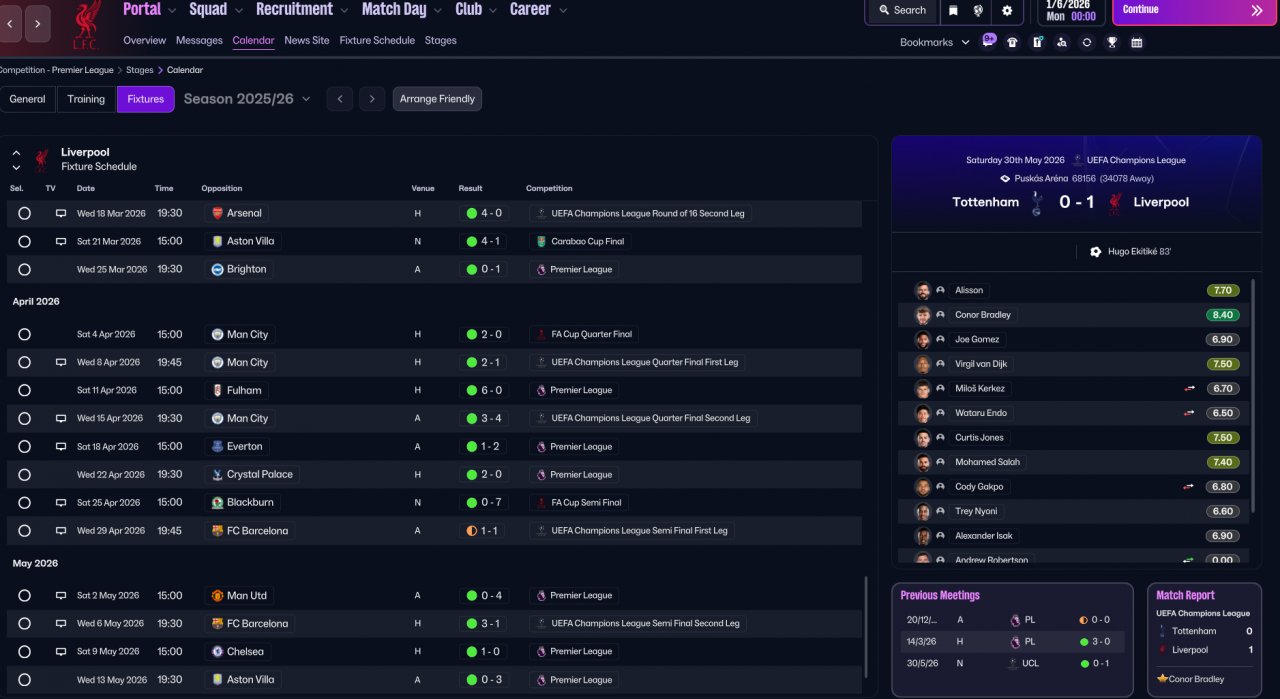This screenshot has height=699, width=1280.
Task: Click the scouting search shortcut icon
Action: coord(1061,42)
